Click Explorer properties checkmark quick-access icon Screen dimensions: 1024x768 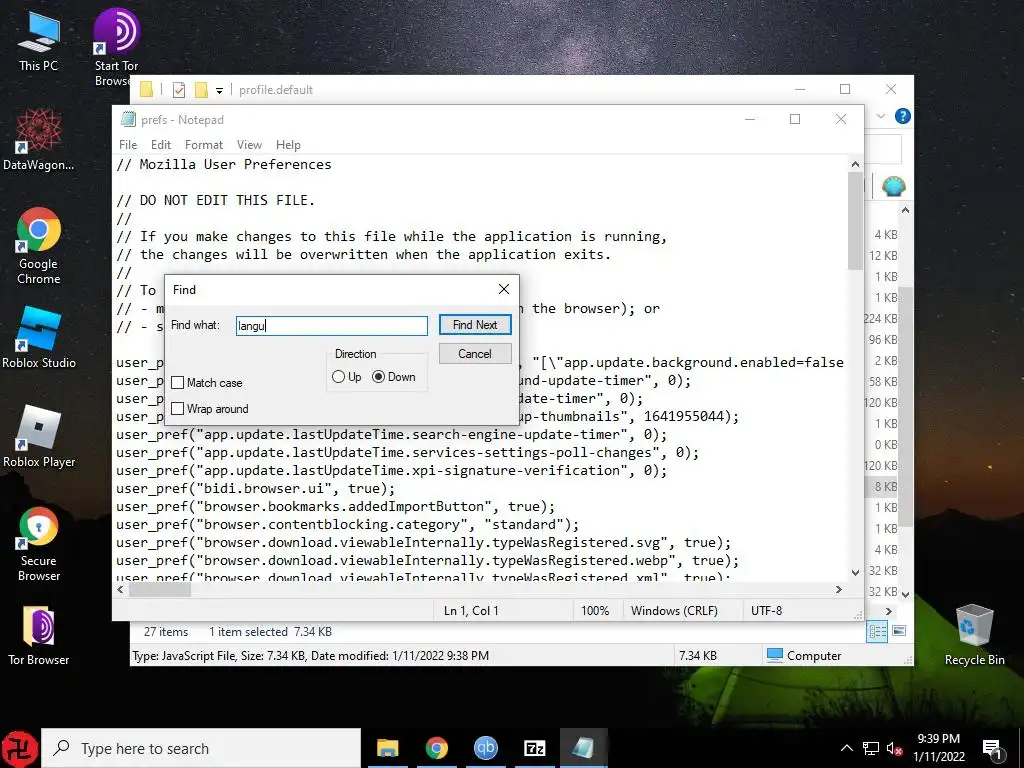[179, 90]
